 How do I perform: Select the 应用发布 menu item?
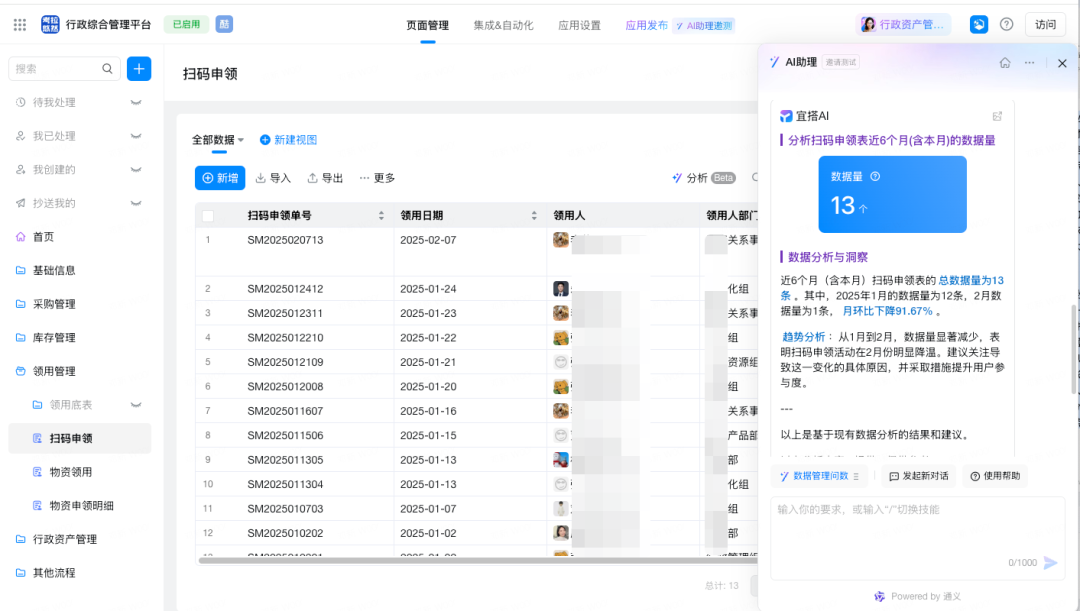coord(646,25)
